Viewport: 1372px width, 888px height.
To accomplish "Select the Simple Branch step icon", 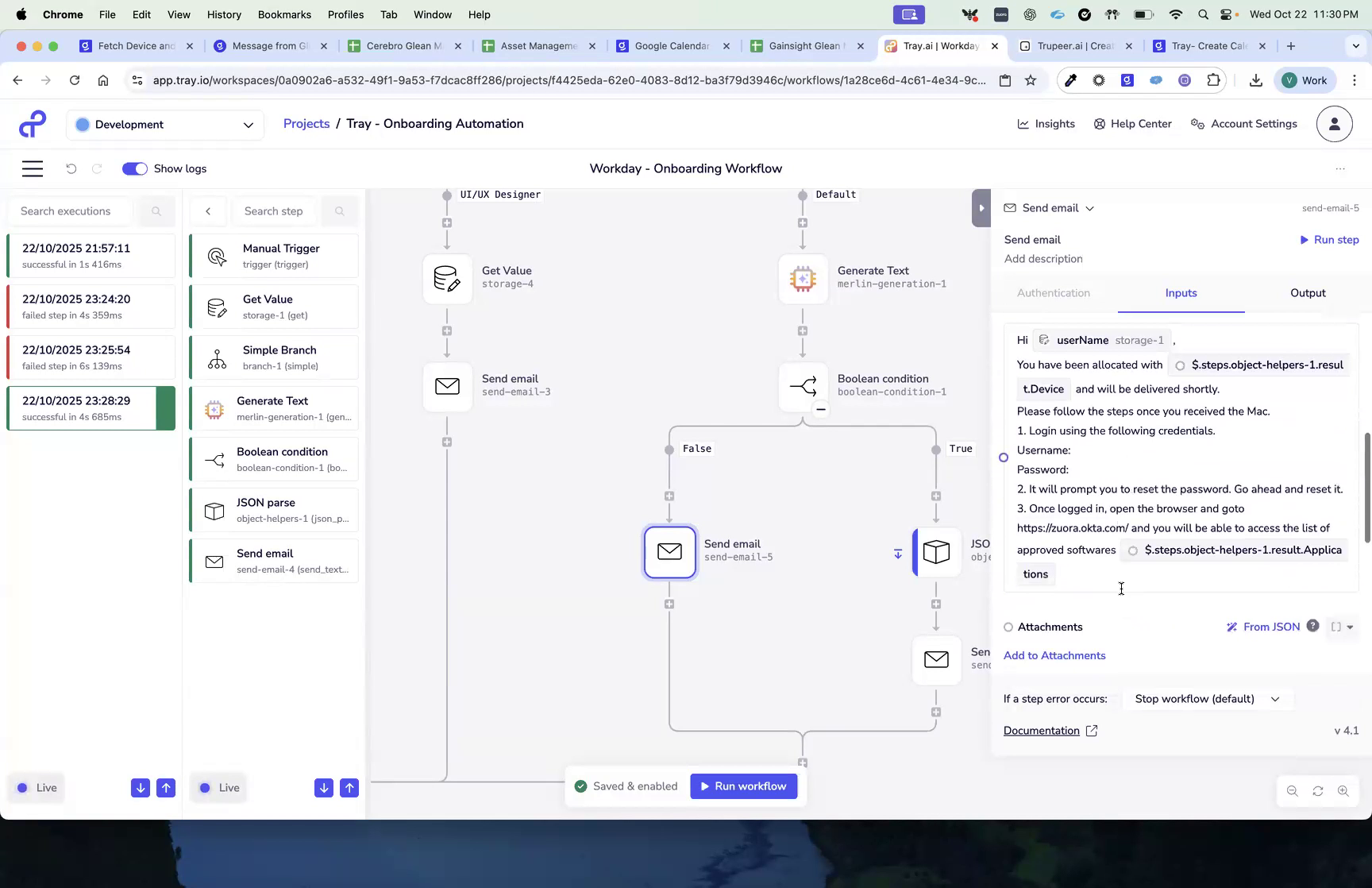I will click(215, 357).
